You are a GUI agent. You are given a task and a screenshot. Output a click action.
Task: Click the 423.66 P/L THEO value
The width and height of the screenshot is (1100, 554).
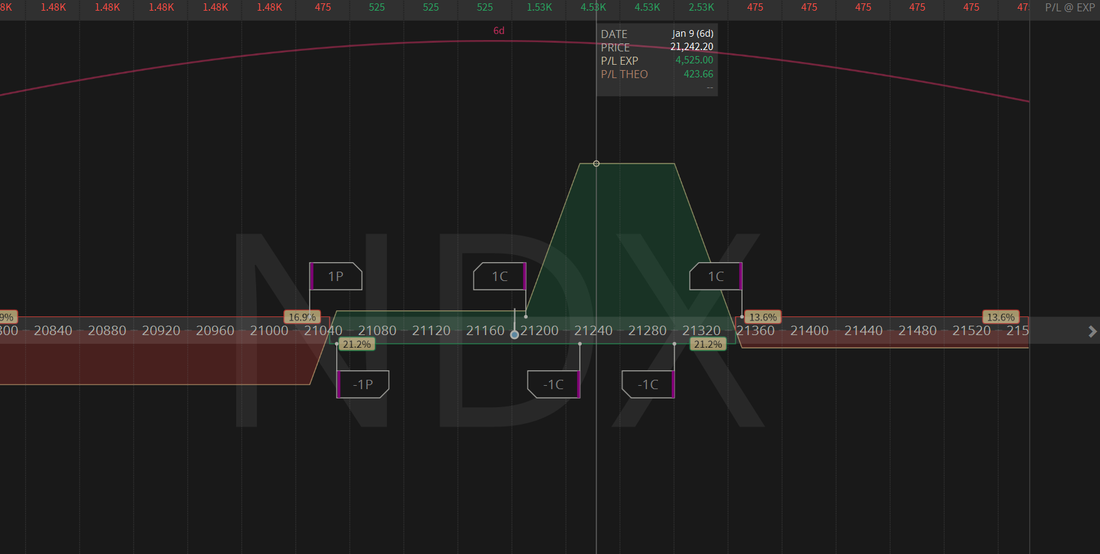[699, 74]
